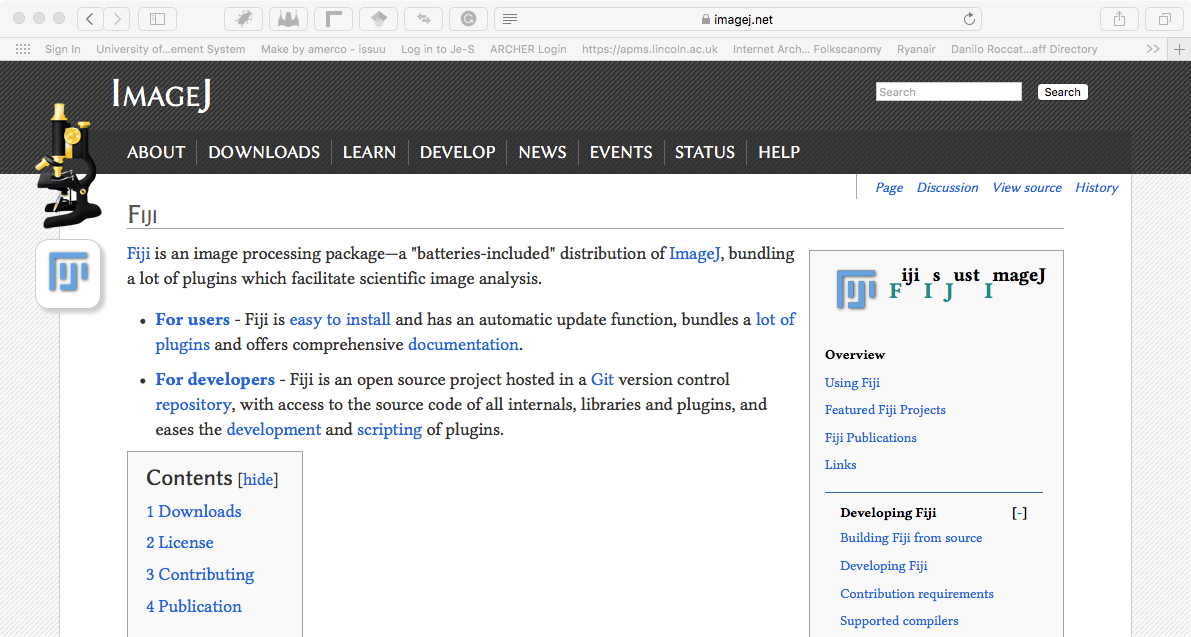Image resolution: width=1191 pixels, height=637 pixels.
Task: Toggle the Safari sidebar button
Action: (x=157, y=19)
